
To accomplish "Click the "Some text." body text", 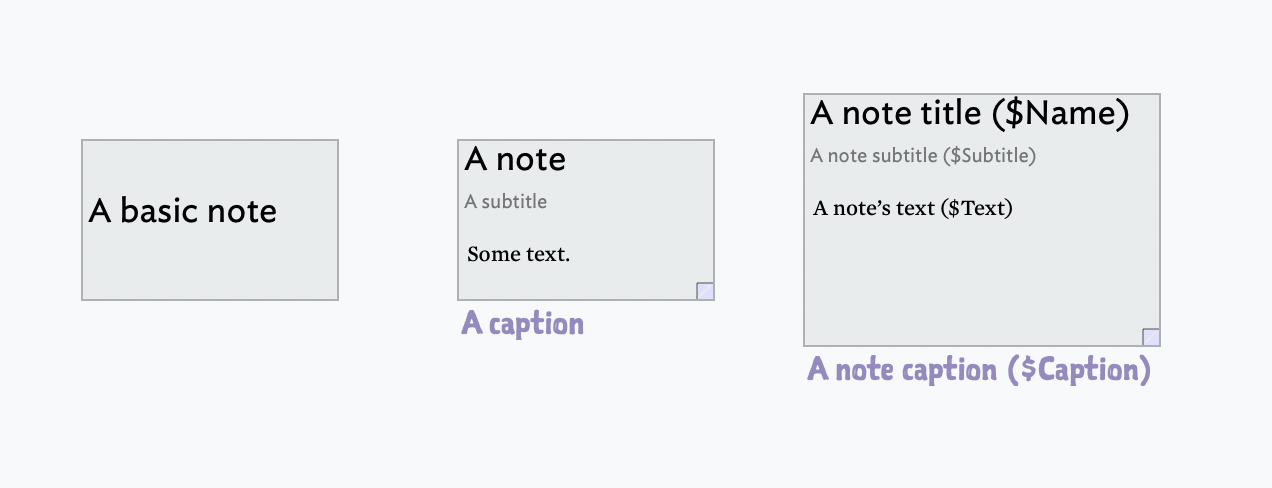I will tap(518, 254).
